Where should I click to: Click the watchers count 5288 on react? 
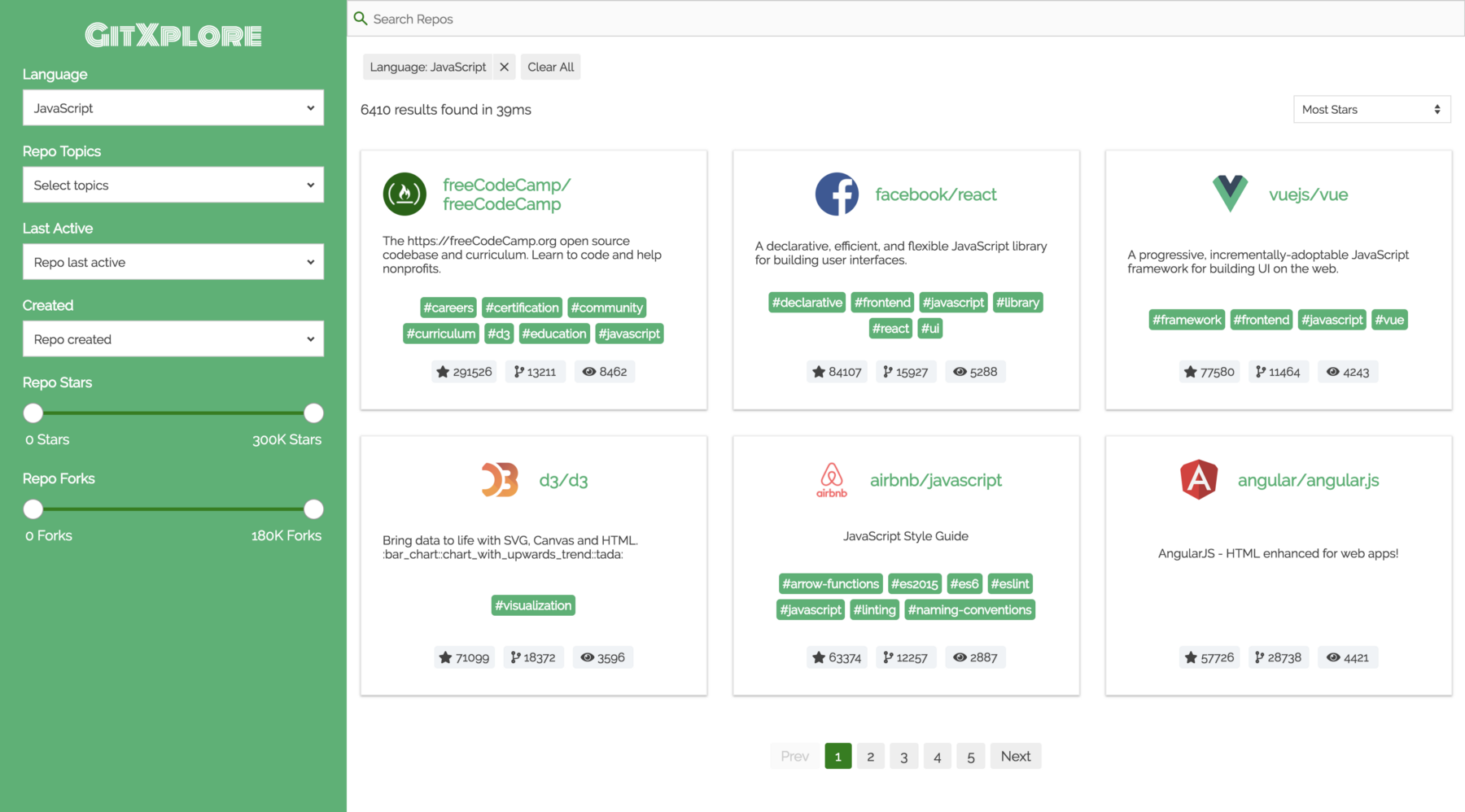point(975,372)
